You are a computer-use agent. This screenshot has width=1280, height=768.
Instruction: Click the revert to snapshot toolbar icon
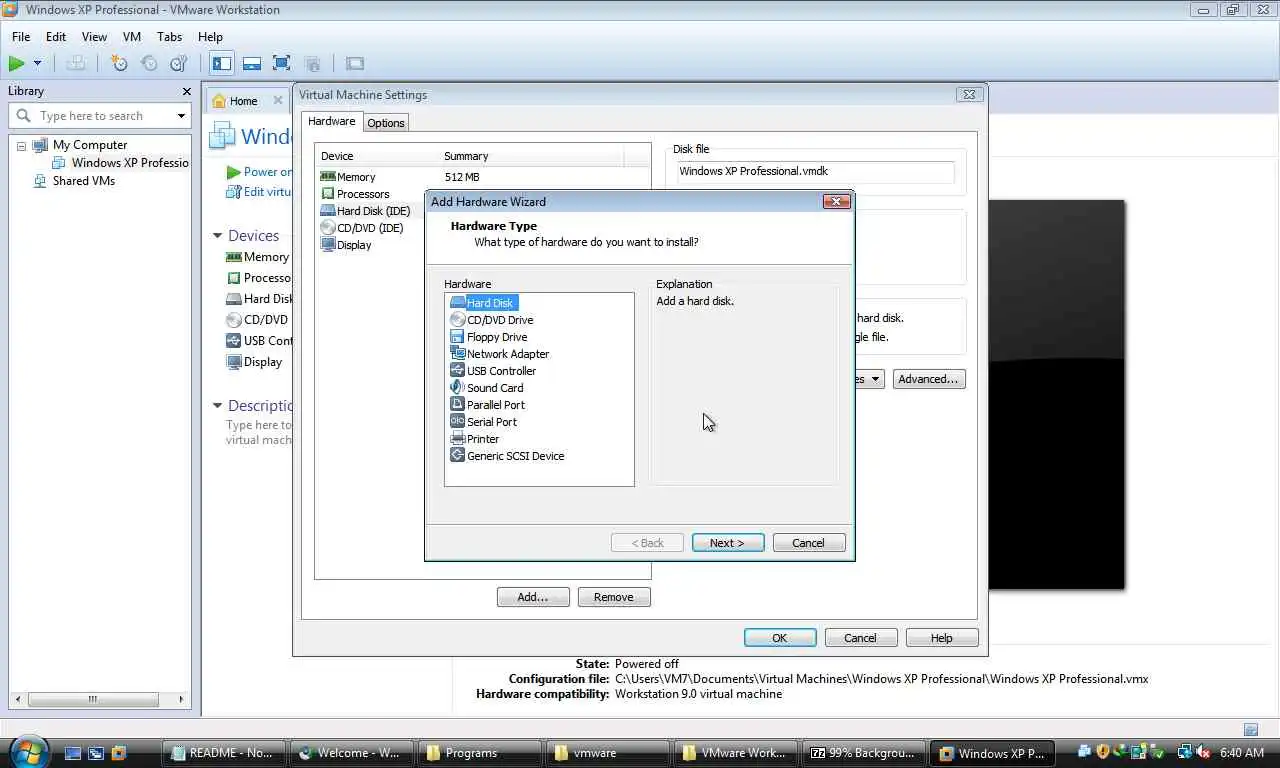coord(149,63)
